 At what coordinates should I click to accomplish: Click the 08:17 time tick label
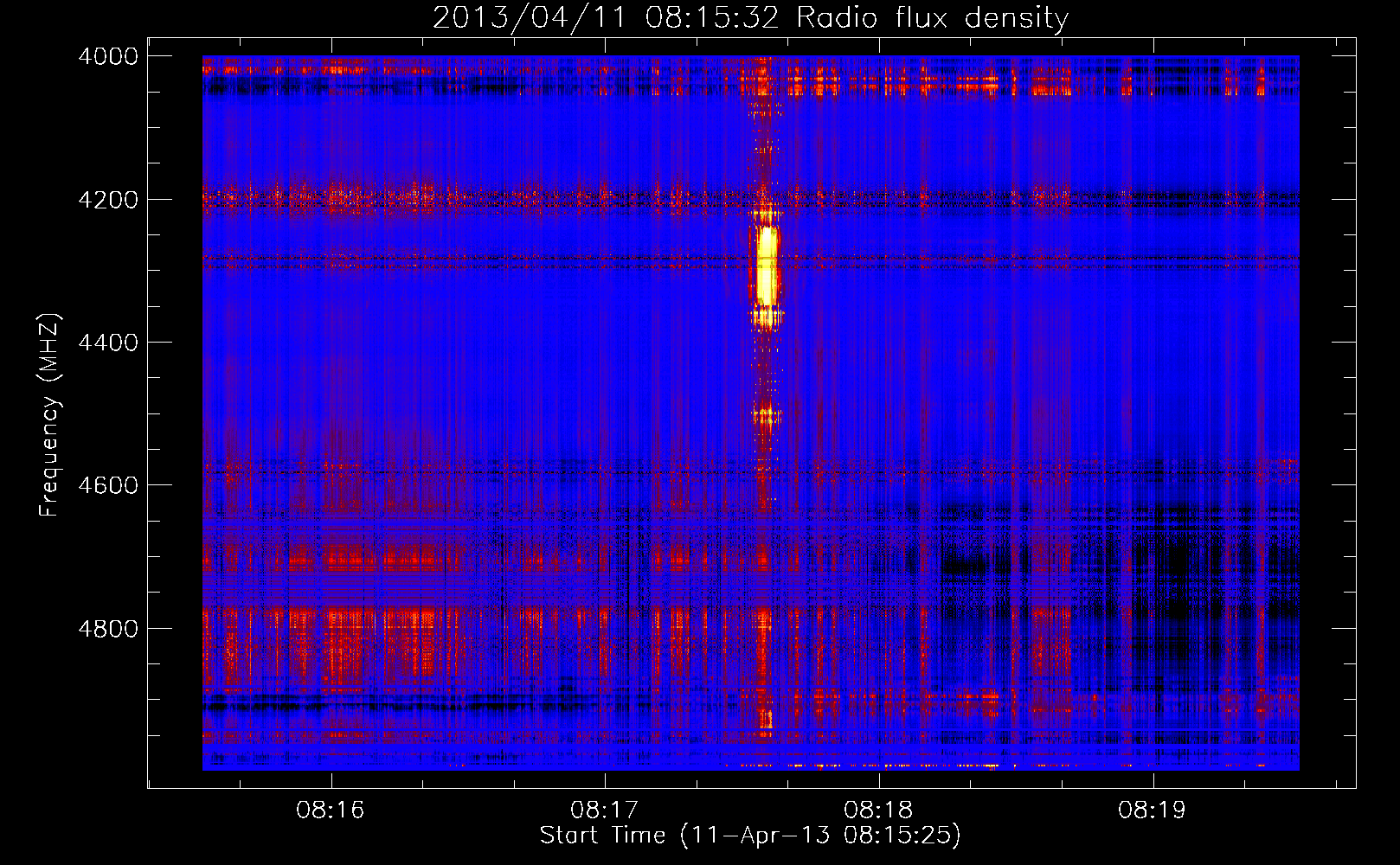(x=605, y=810)
